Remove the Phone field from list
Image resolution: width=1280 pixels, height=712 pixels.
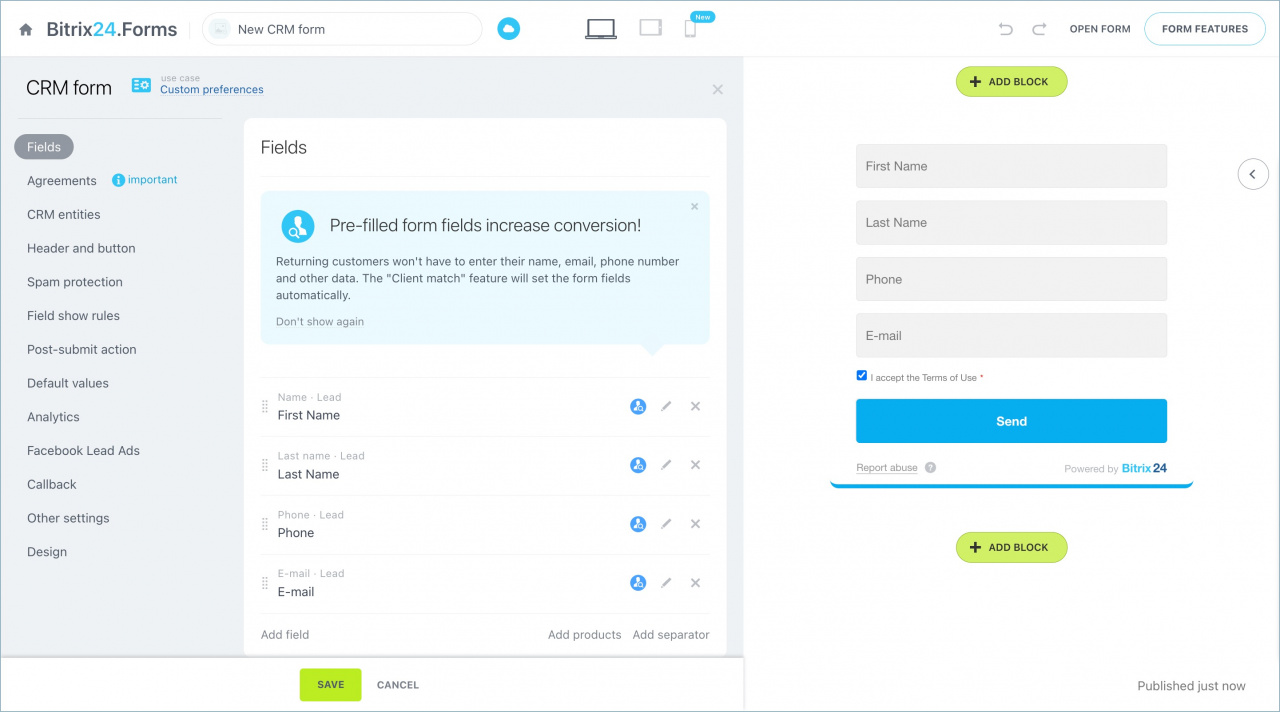tap(696, 524)
